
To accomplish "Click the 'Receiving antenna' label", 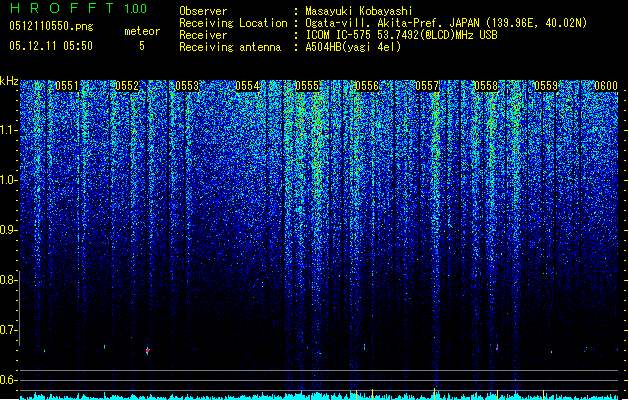I will (230, 47).
